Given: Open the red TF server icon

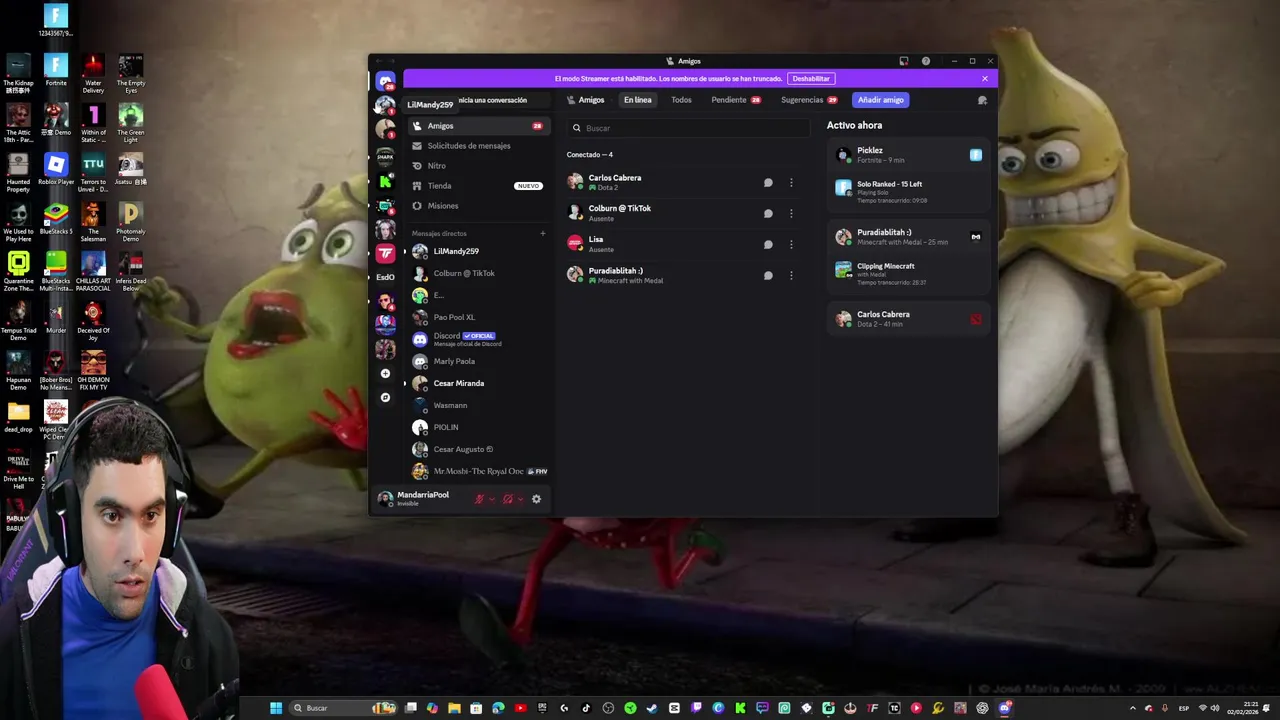Looking at the screenshot, I should tap(385, 253).
